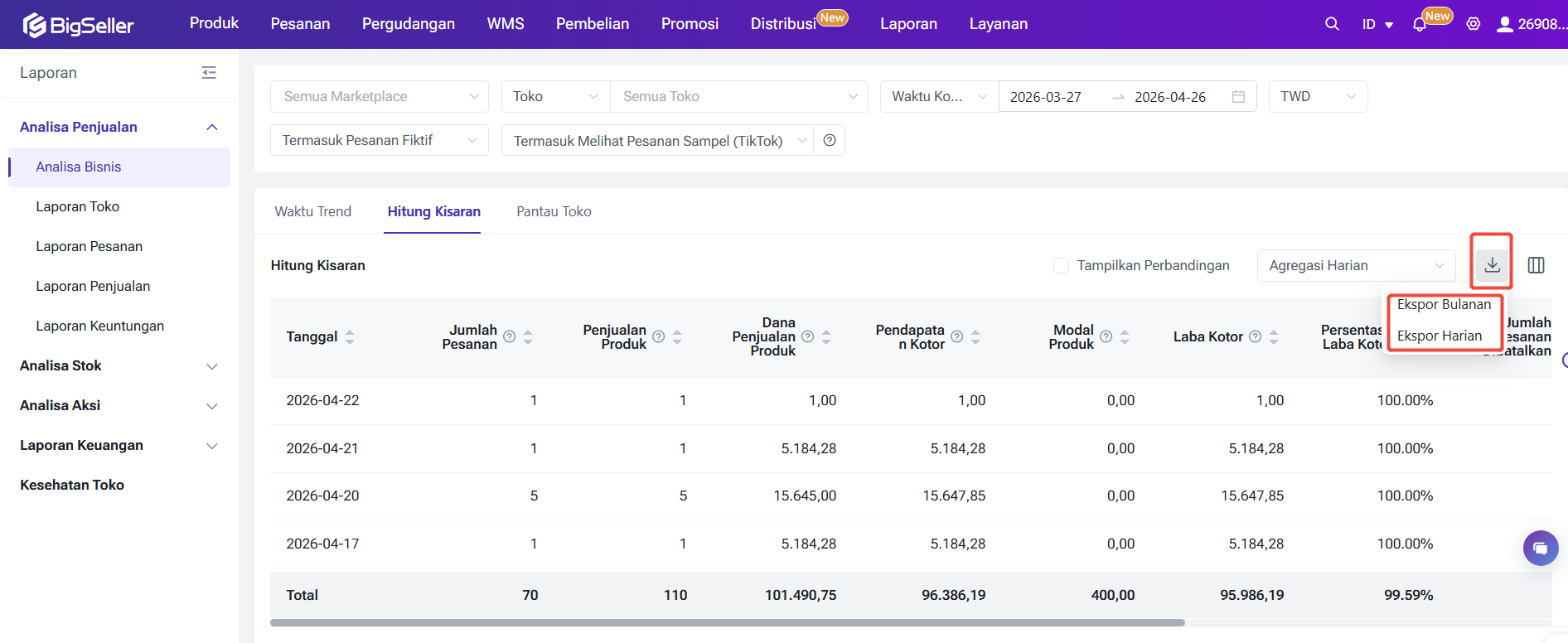Viewport: 1568px width, 643px height.
Task: Toggle sort arrows on Laba Kotor column
Action: pos(1274,336)
